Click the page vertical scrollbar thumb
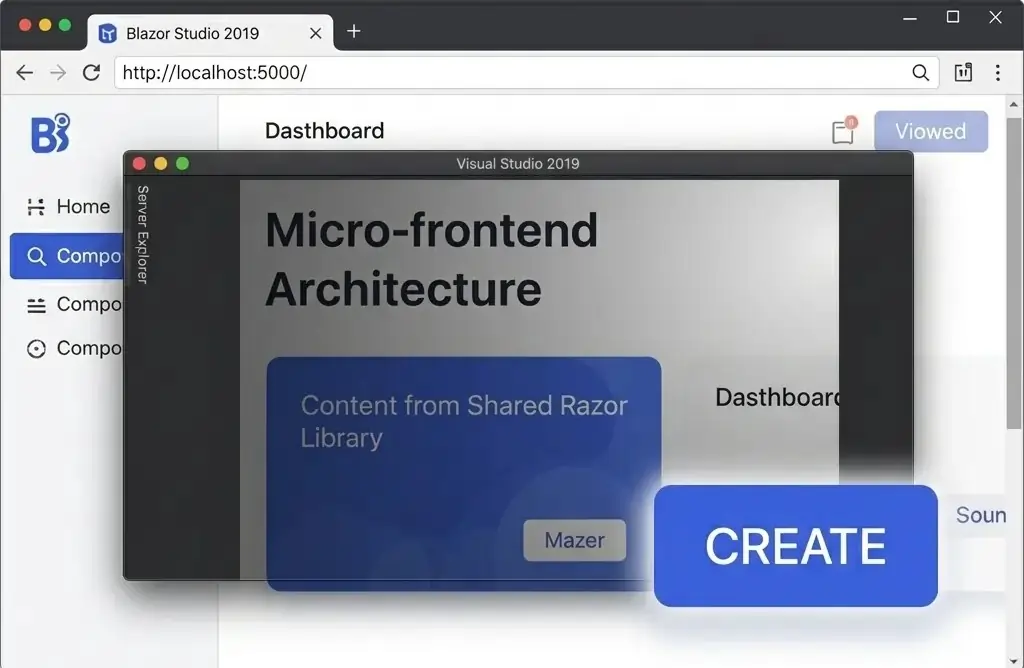This screenshot has width=1024, height=668. point(1014,273)
